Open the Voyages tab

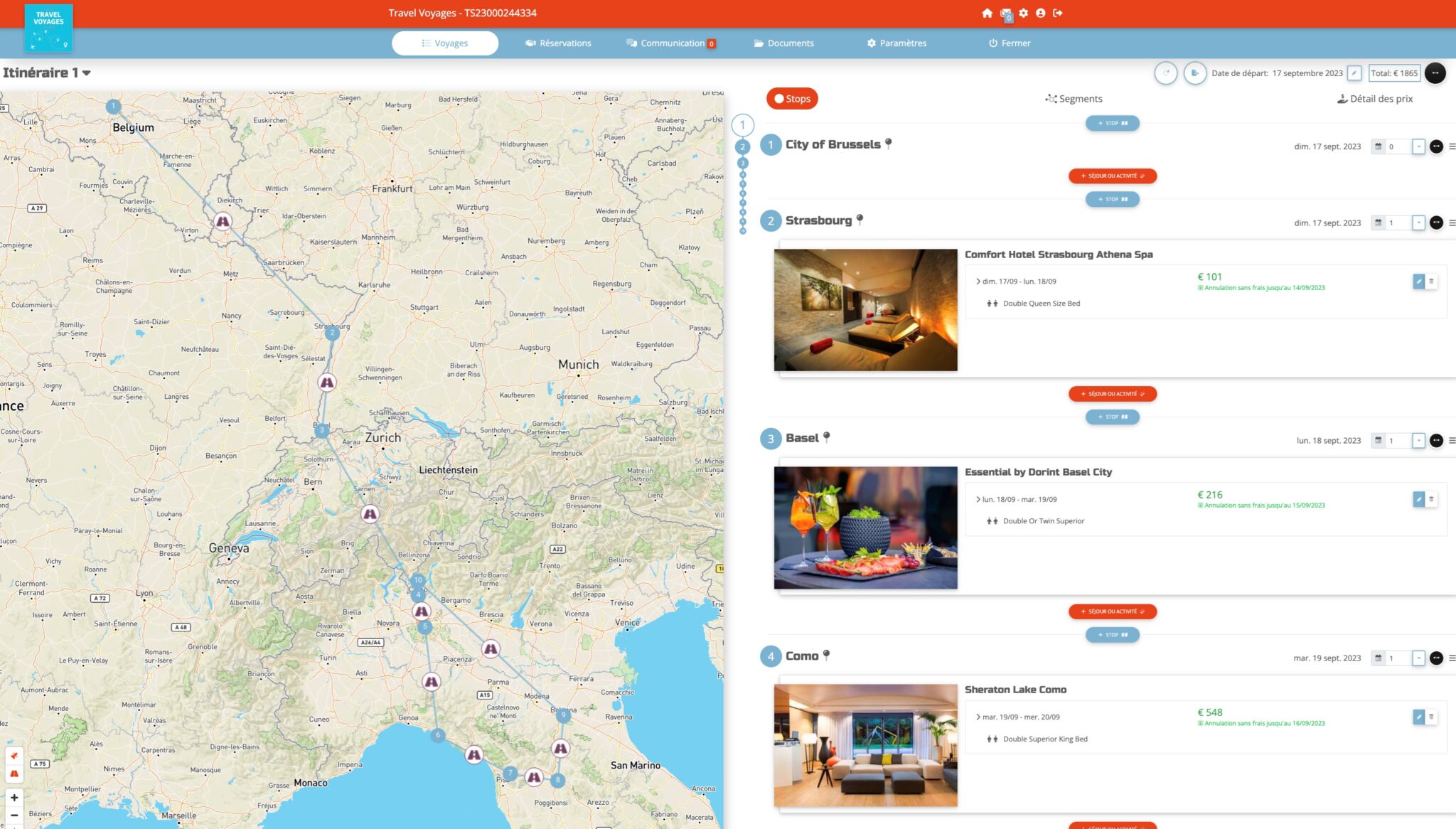click(445, 43)
